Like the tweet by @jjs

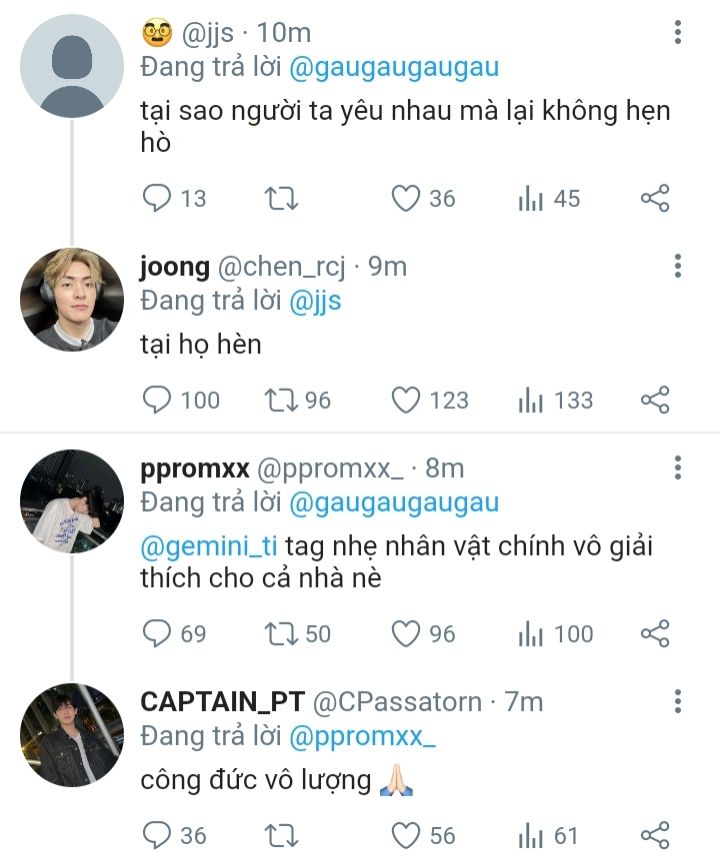coord(405,199)
